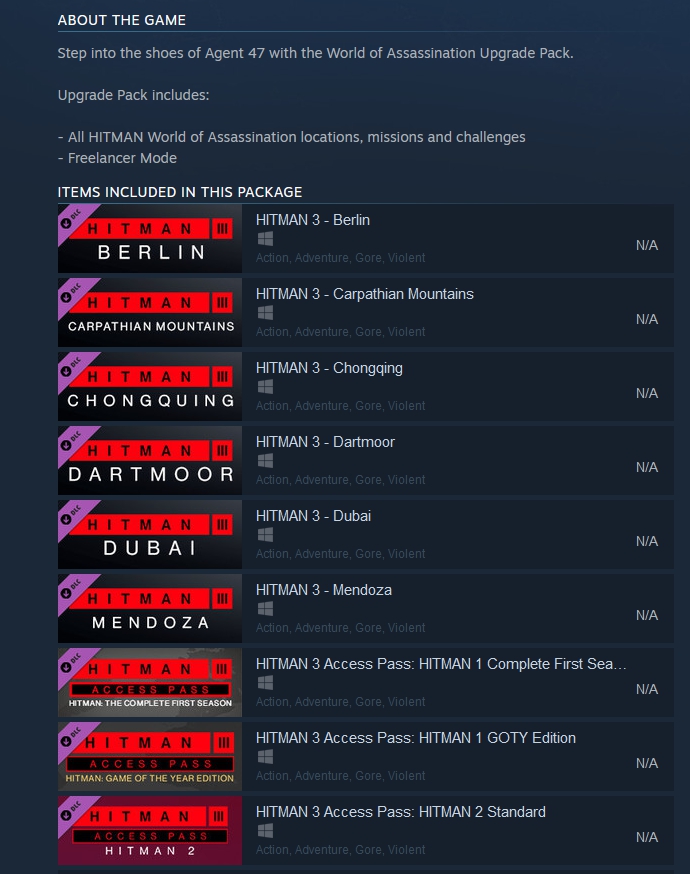Click the Windows icon under HITMAN 3 - Dubai
The width and height of the screenshot is (690, 874).
[265, 535]
